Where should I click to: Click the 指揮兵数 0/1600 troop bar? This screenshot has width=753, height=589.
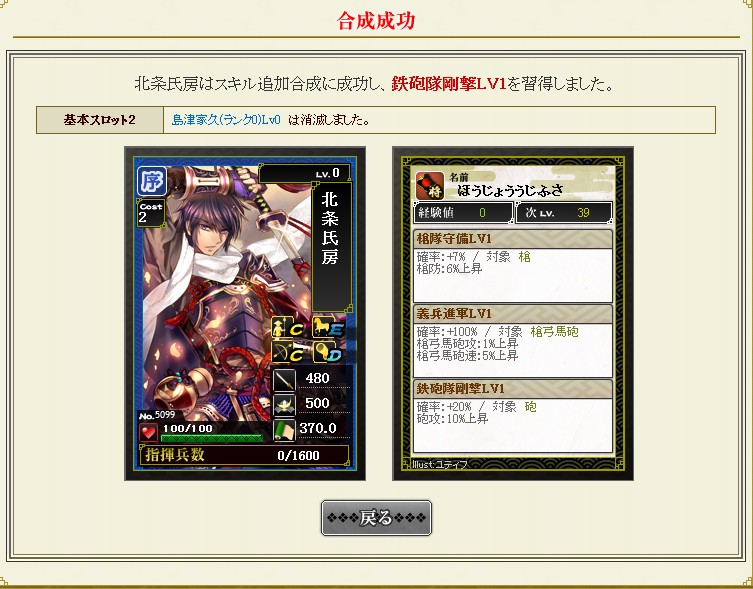tap(245, 455)
